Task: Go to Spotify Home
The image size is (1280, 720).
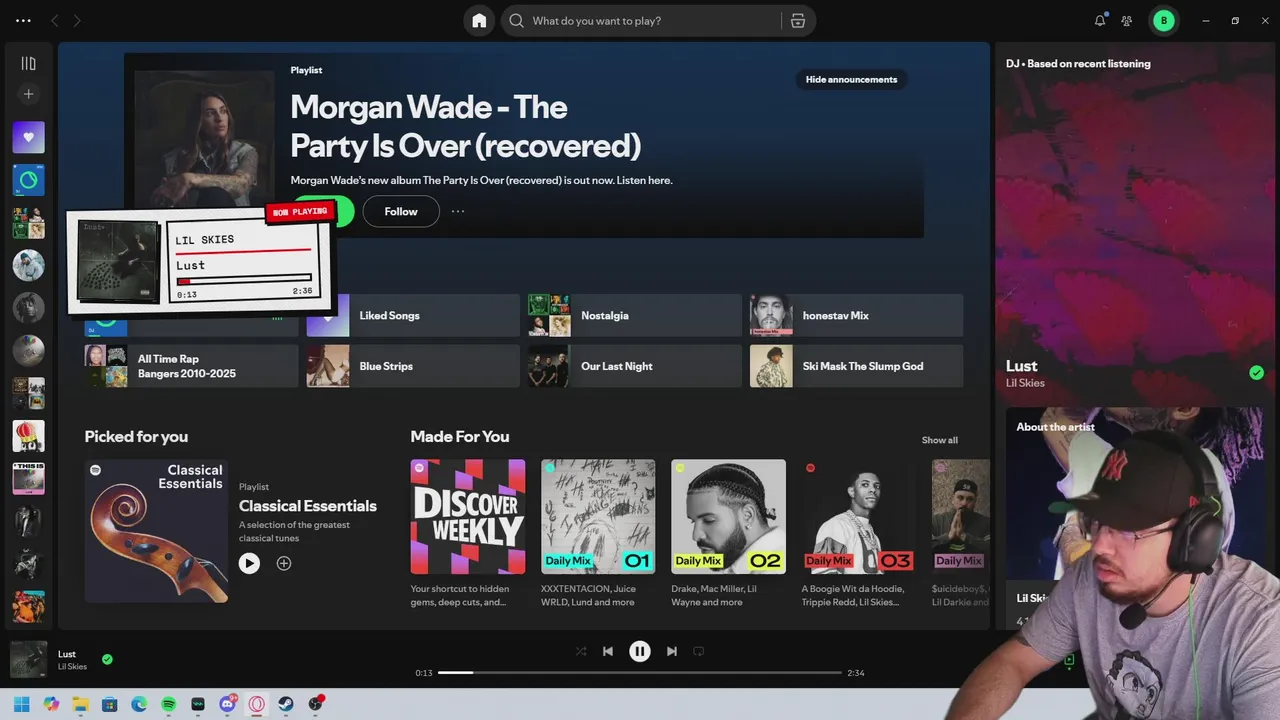Action: coord(479,21)
